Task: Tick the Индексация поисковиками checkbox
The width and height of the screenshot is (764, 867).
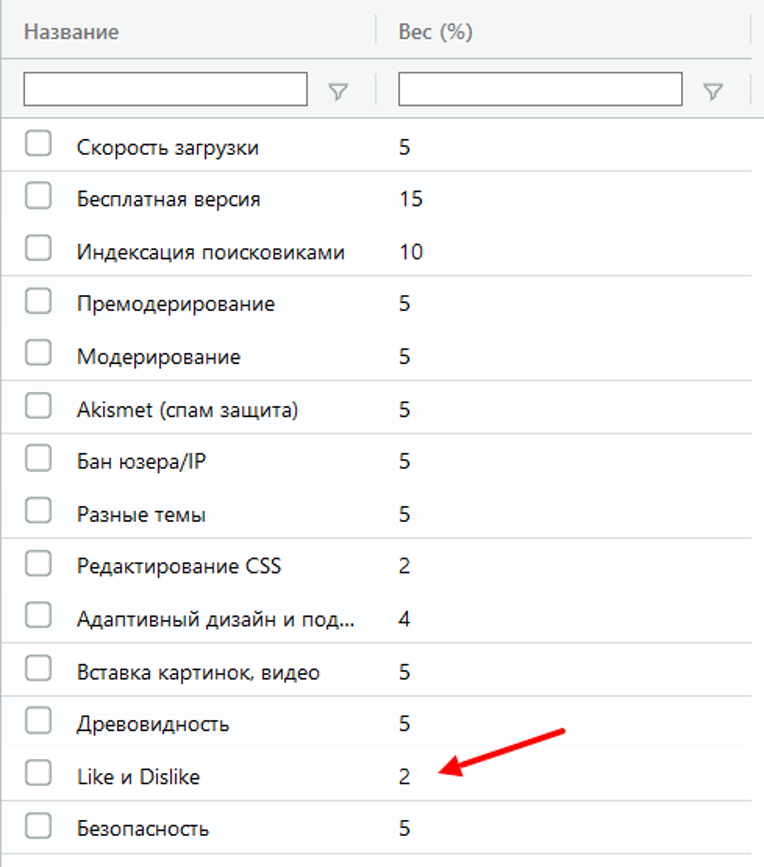Action: (38, 248)
